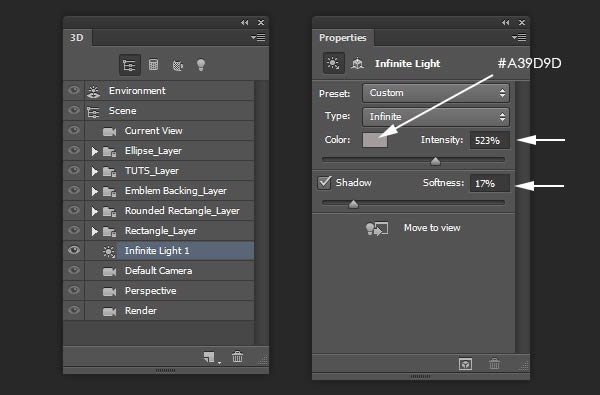Select the light properties sun icon
The width and height of the screenshot is (600, 395).
point(334,63)
